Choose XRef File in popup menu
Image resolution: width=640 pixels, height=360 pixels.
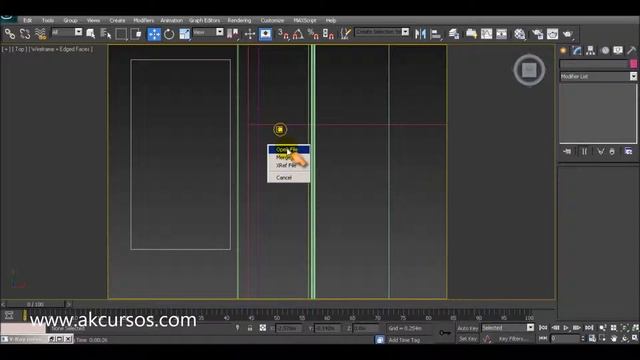tap(289, 165)
